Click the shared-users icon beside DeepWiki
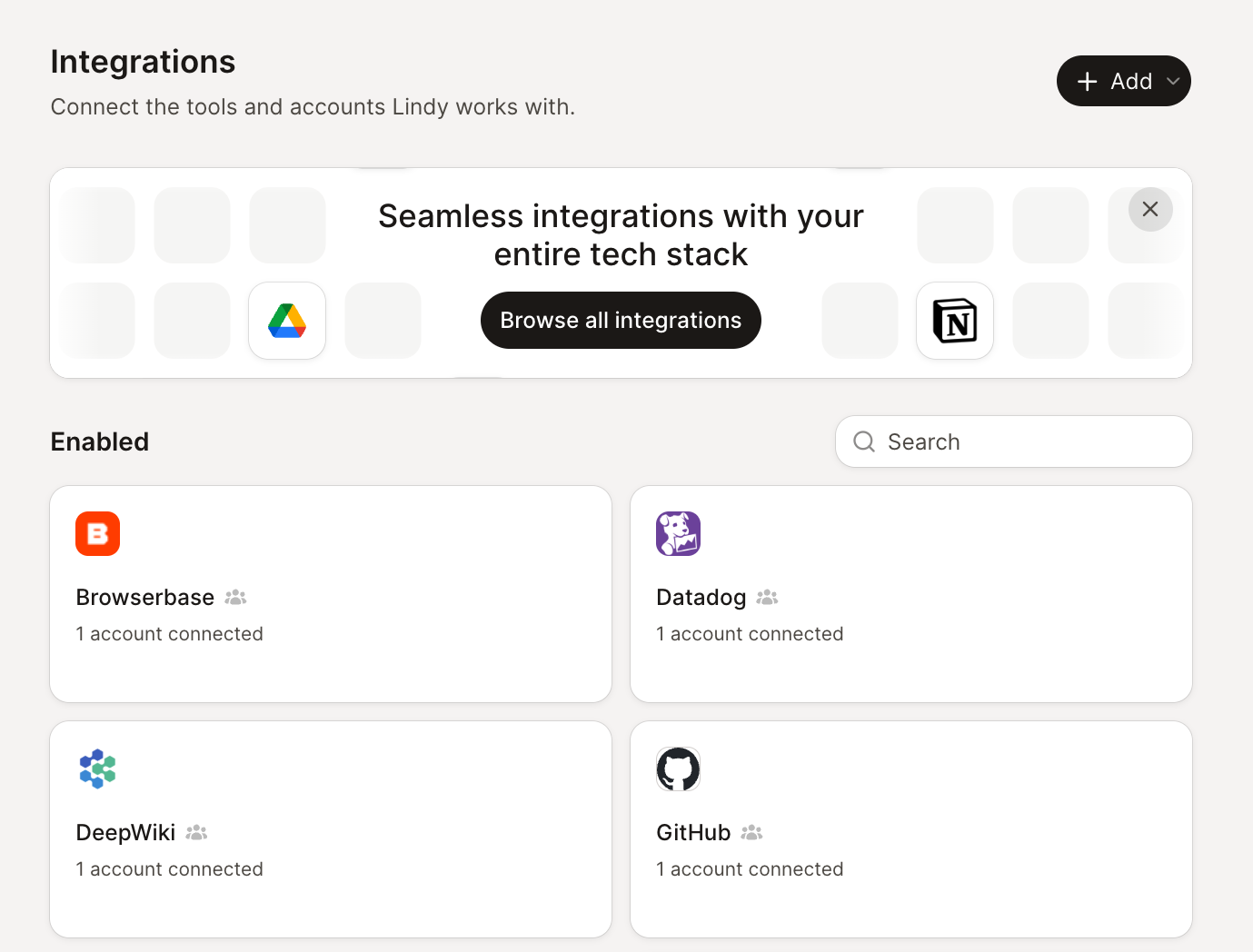 [197, 832]
